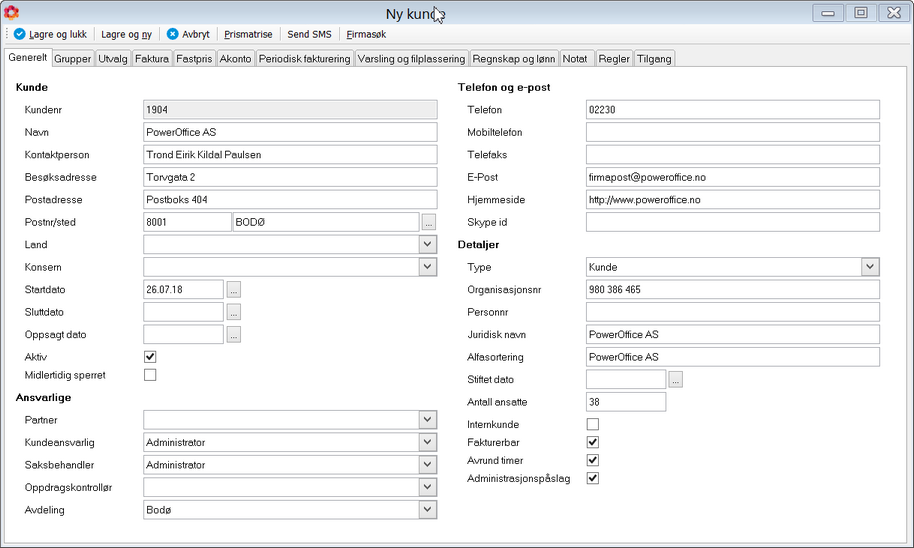This screenshot has height=548, width=914.
Task: Click the empty Mobiltelefon field
Action: 733,132
